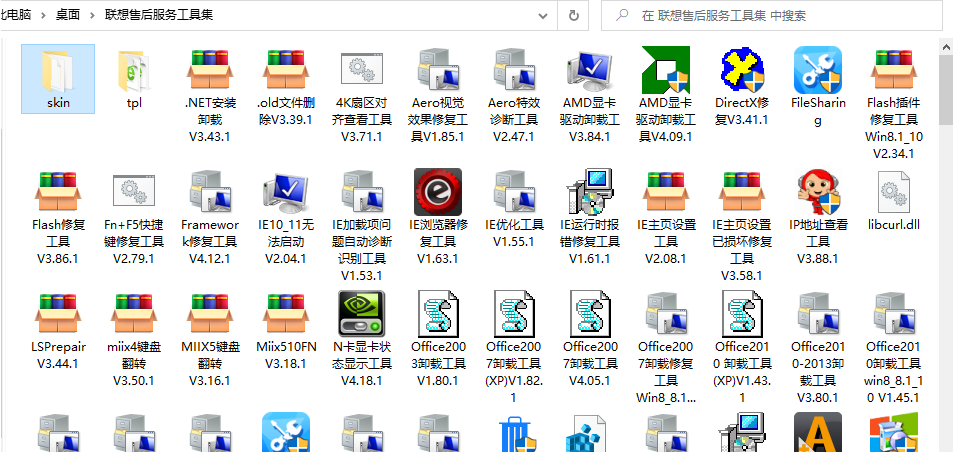
Task: Select Fn+F5快捷键修复工具 icon
Action: click(x=134, y=190)
